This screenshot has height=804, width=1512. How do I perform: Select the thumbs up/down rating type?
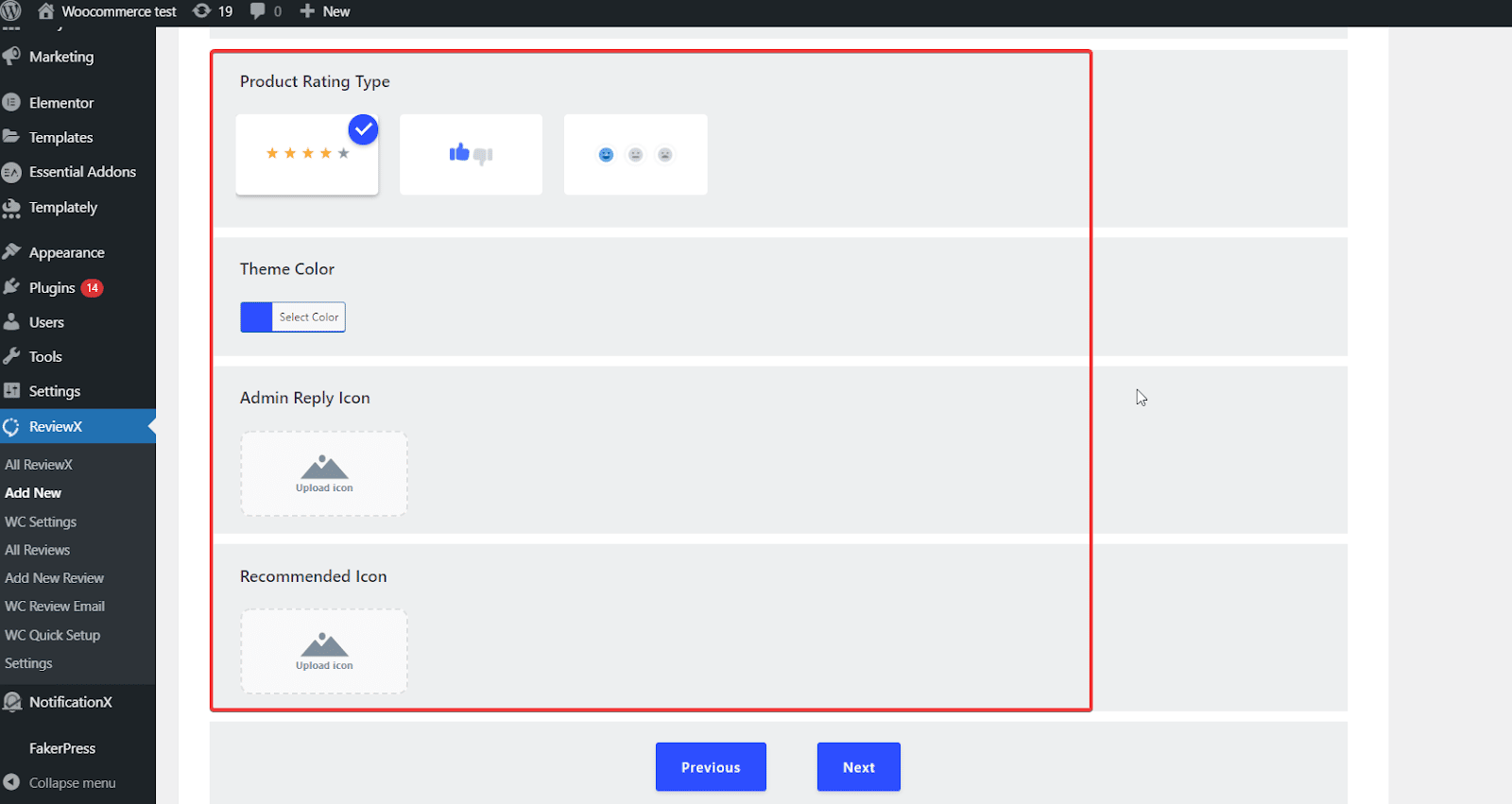coord(471,155)
